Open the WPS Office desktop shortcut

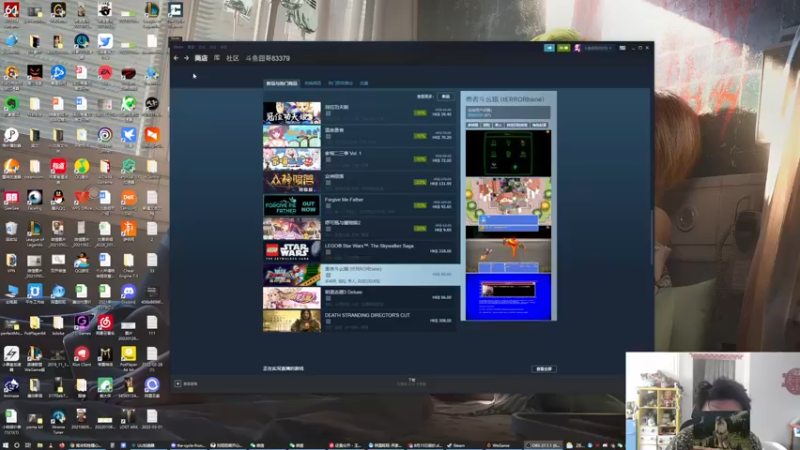pyautogui.click(x=82, y=199)
